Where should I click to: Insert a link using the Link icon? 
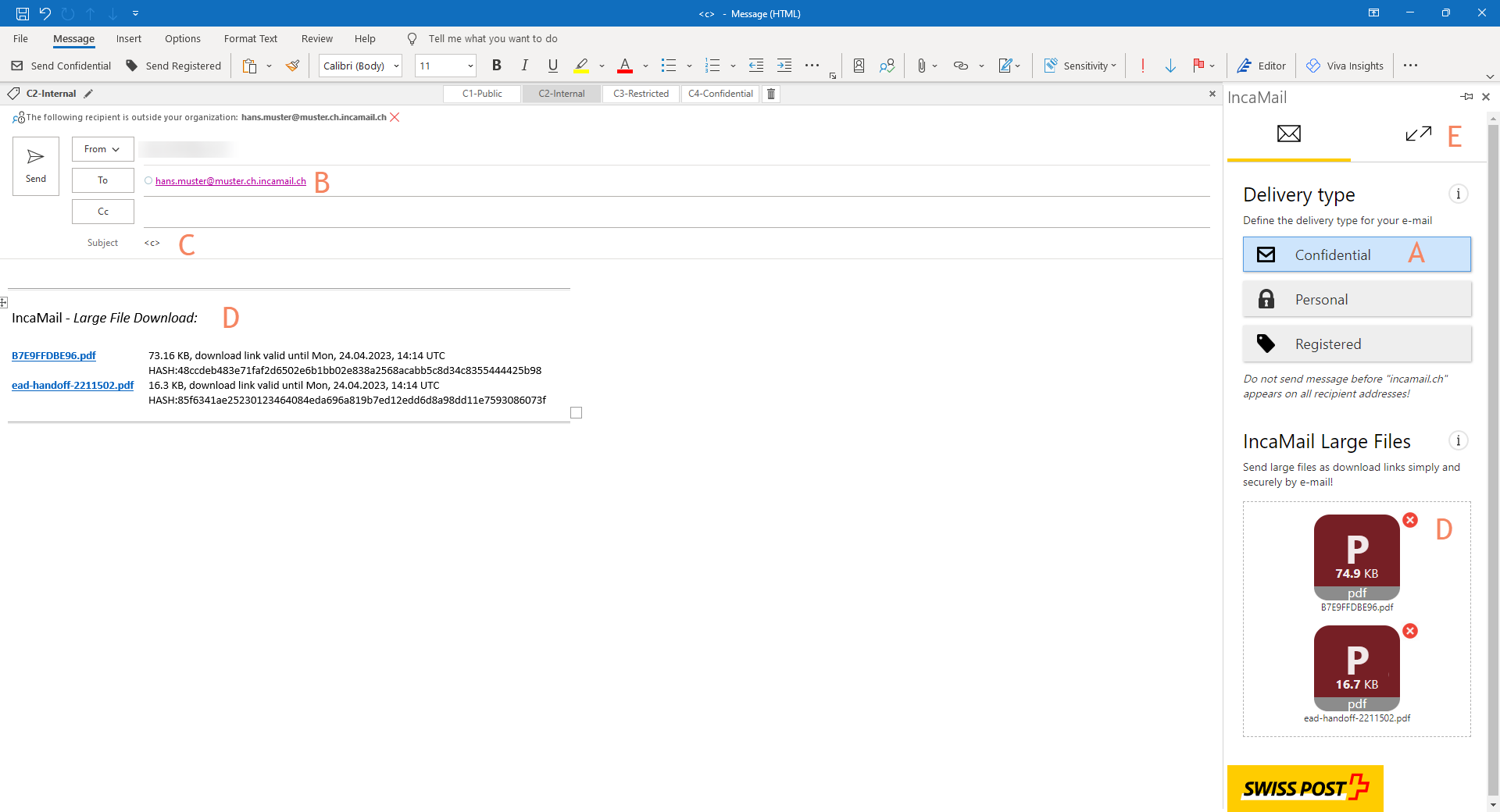point(960,66)
